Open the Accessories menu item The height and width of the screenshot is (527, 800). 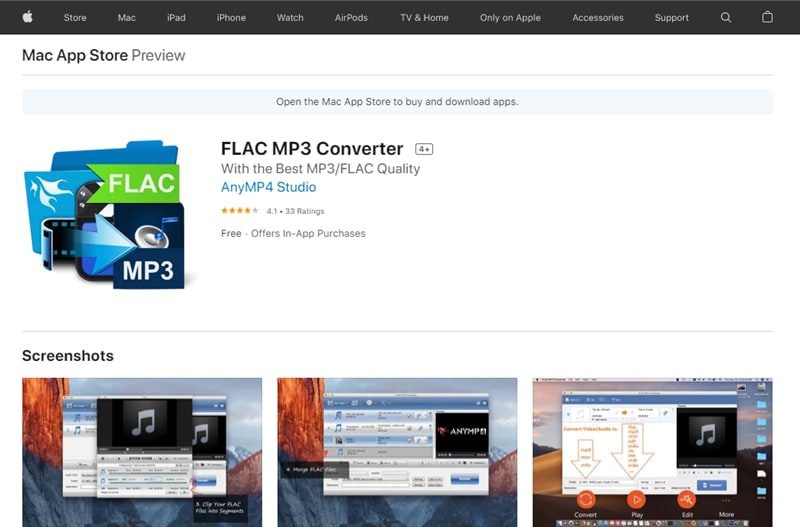[x=597, y=17]
